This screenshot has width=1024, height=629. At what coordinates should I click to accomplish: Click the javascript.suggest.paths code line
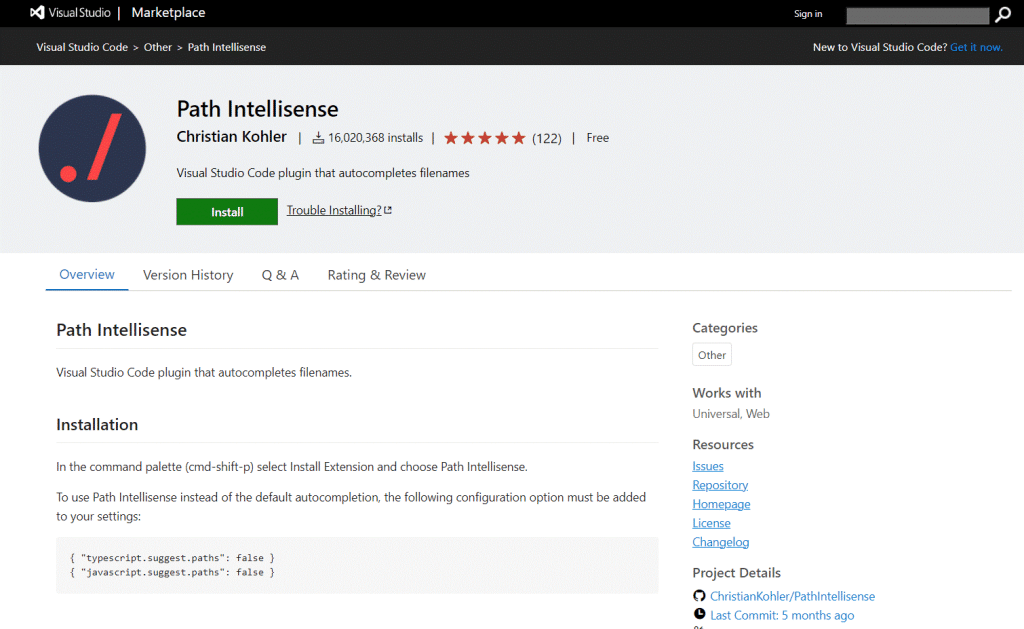pos(172,572)
